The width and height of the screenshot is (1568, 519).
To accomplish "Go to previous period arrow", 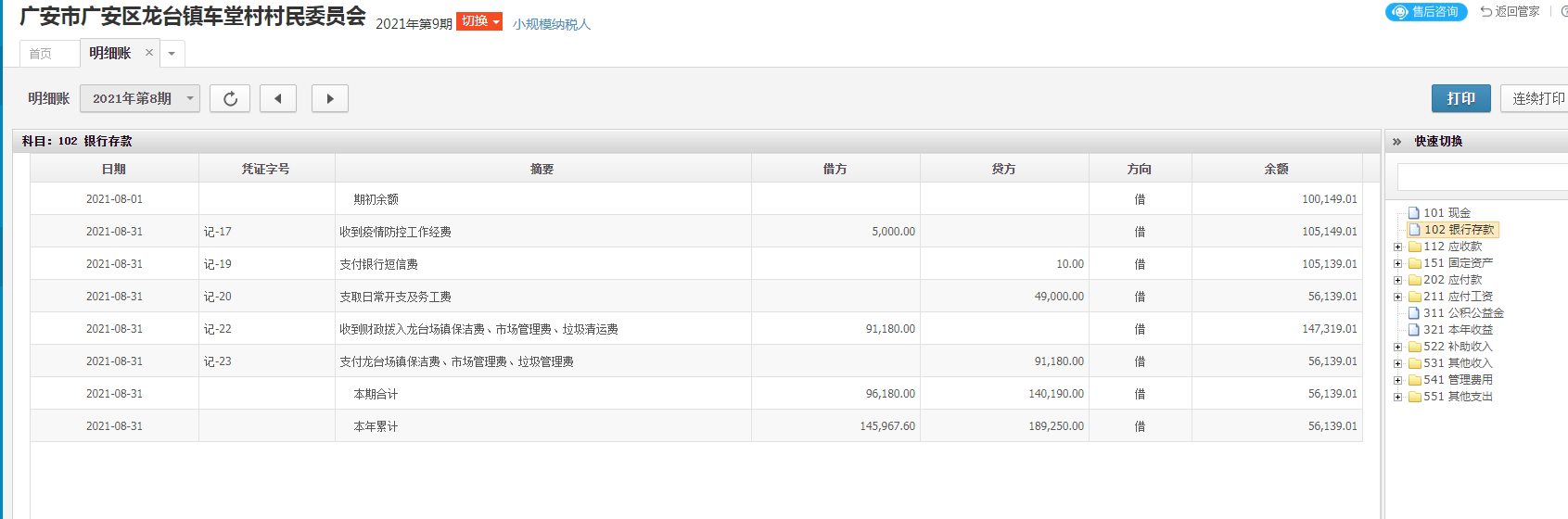I will click(x=278, y=98).
